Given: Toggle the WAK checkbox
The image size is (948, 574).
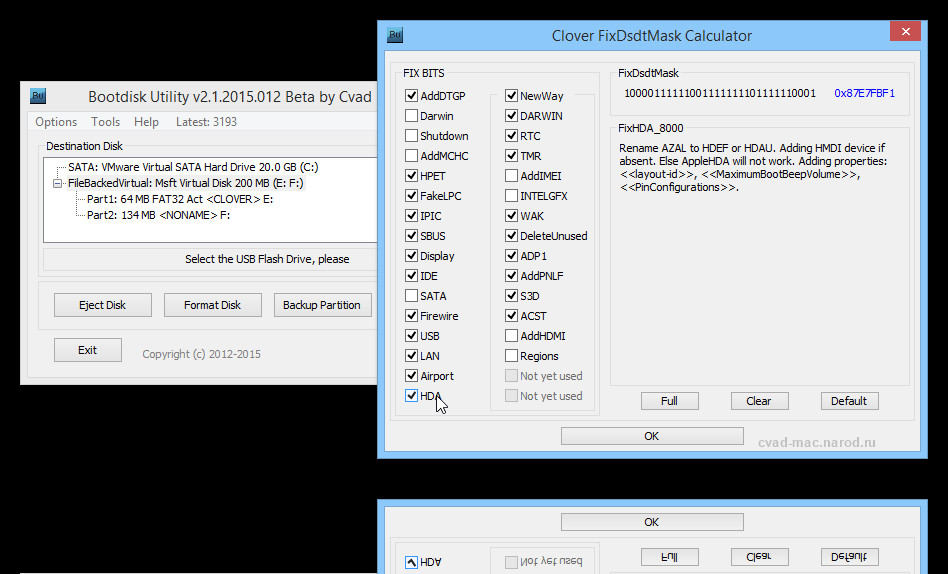Looking at the screenshot, I should [511, 216].
